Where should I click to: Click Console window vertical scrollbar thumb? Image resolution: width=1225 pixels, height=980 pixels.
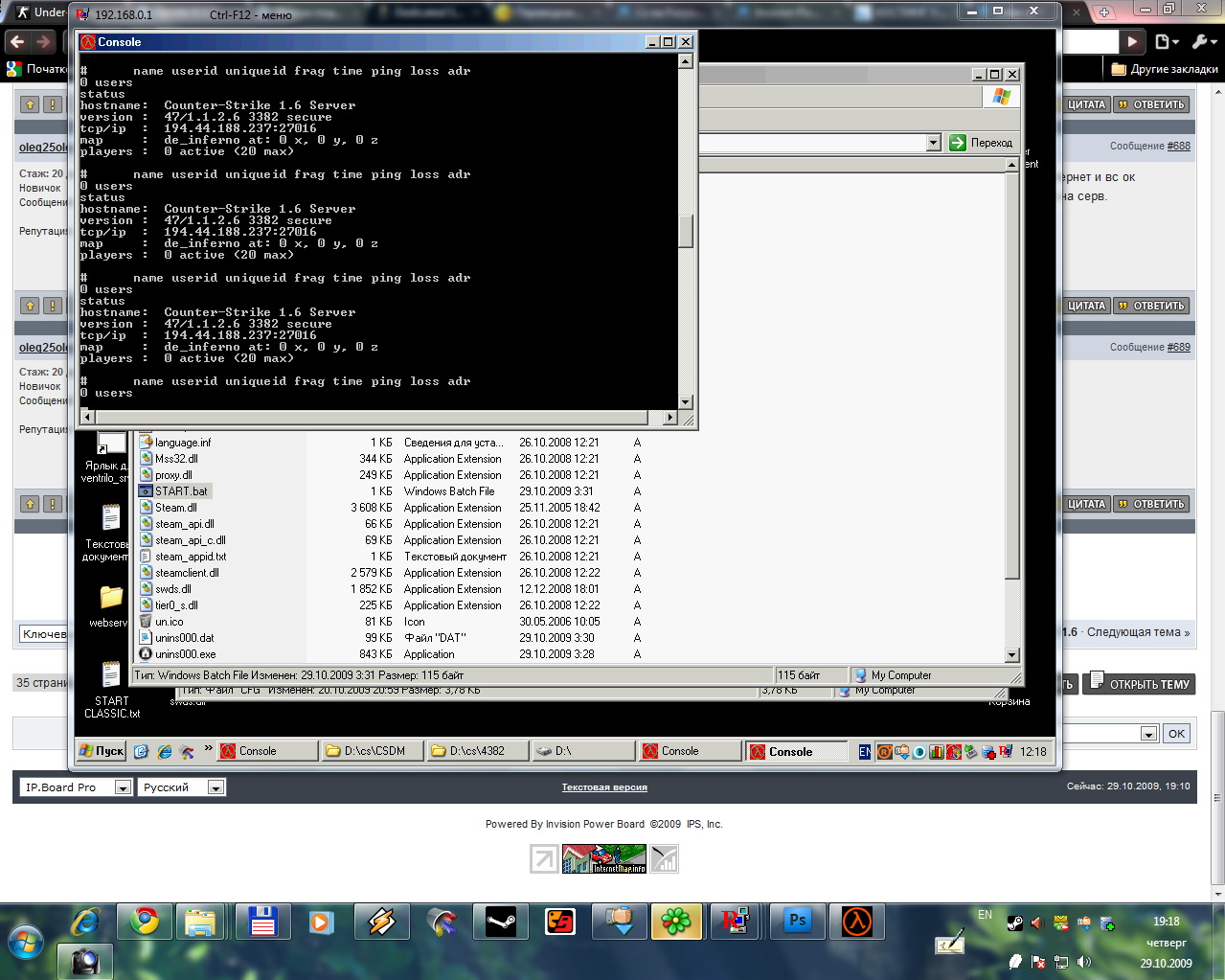pyautogui.click(x=686, y=231)
